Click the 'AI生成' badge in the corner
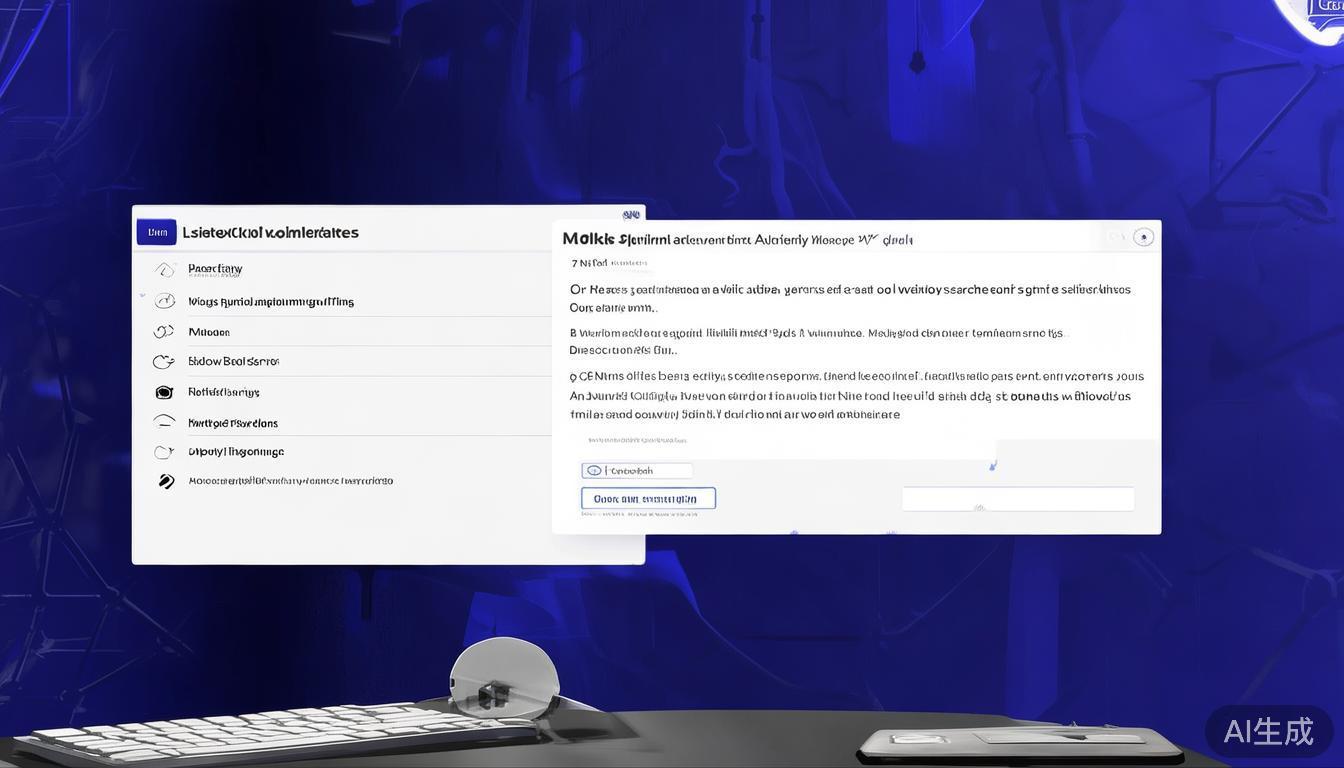Screen dimensions: 1344x768 (x=1268, y=732)
